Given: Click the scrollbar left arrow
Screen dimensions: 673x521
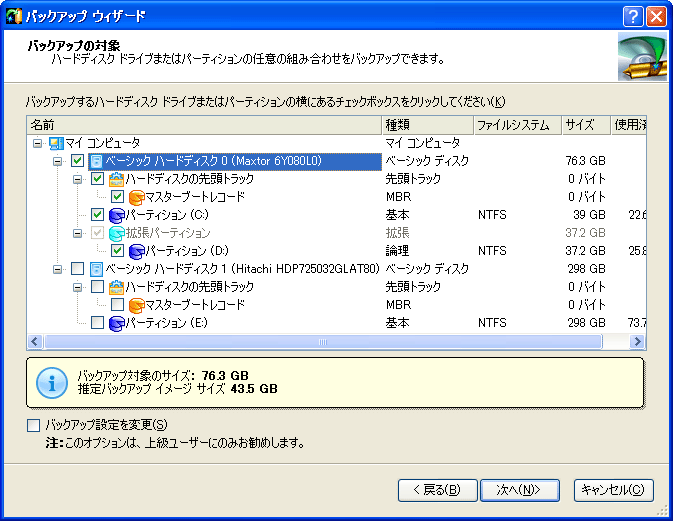Looking at the screenshot, I should [35, 342].
